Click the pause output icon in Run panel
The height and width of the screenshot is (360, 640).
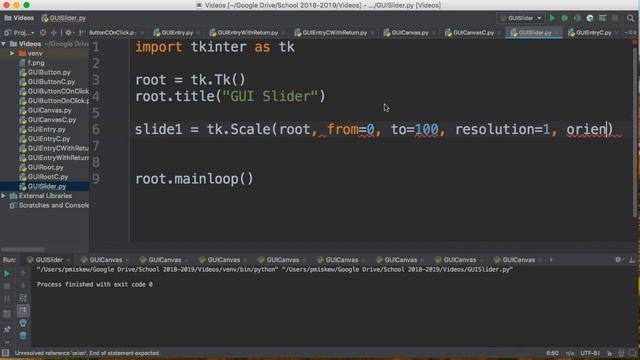[x=7, y=298]
